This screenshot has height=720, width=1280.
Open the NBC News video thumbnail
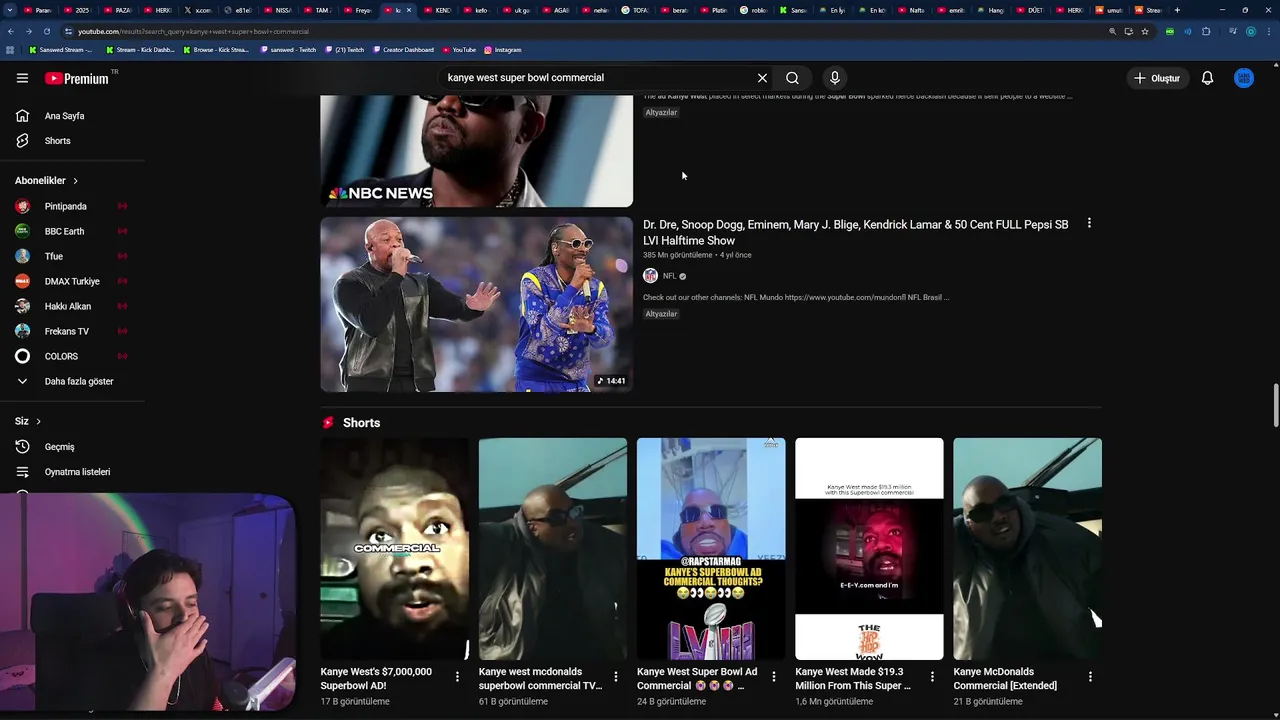coord(476,150)
